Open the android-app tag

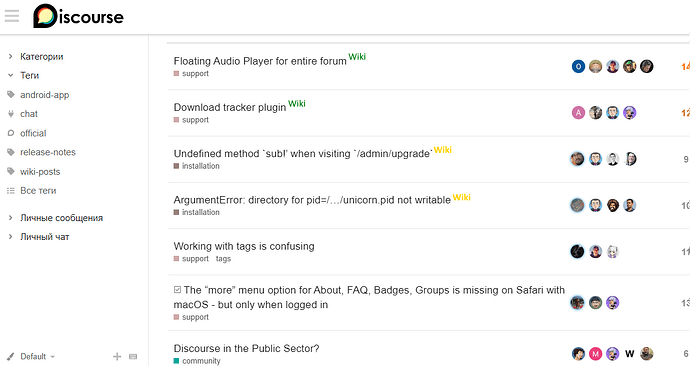(44, 95)
